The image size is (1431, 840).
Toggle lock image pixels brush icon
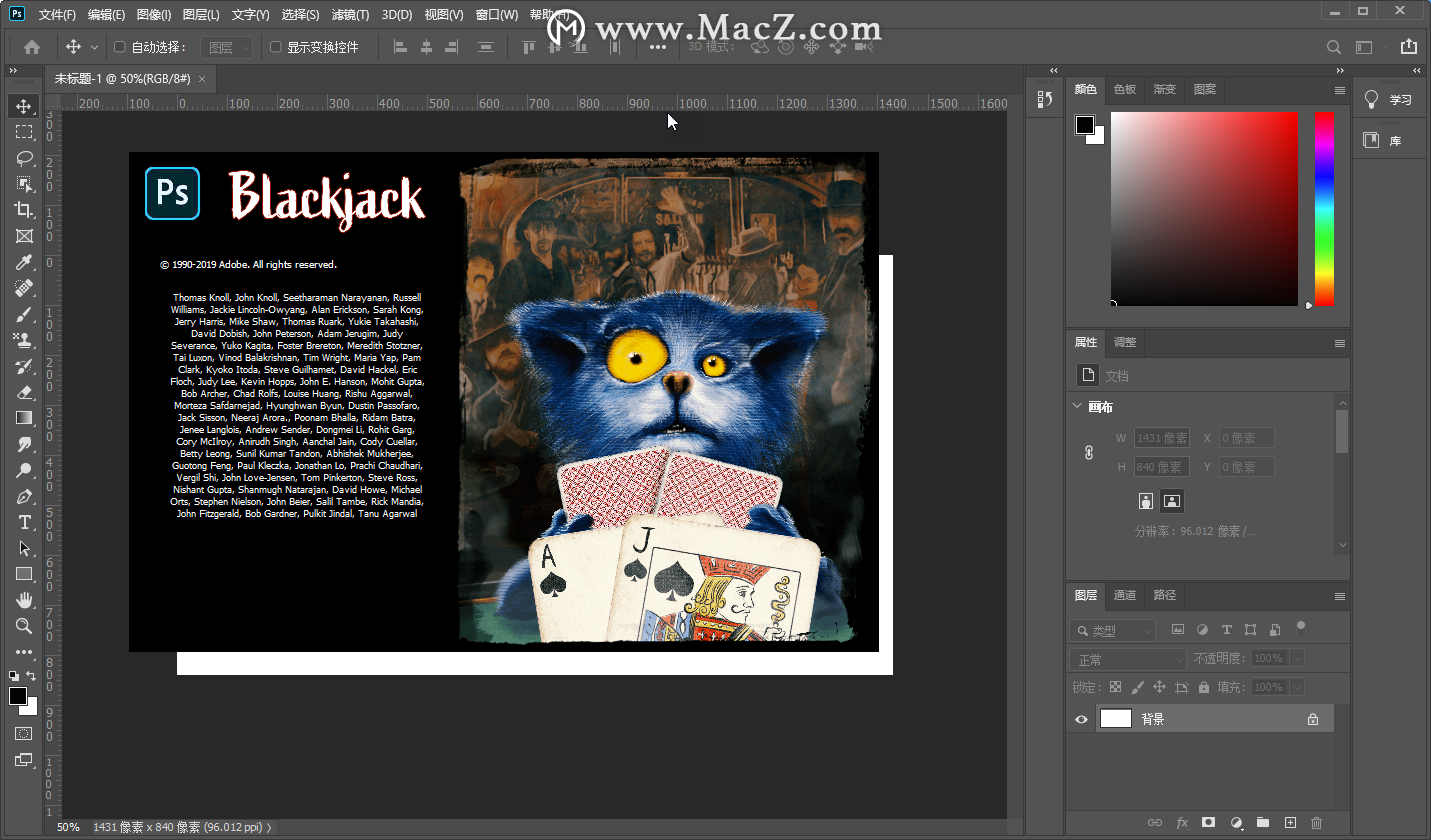(1138, 687)
